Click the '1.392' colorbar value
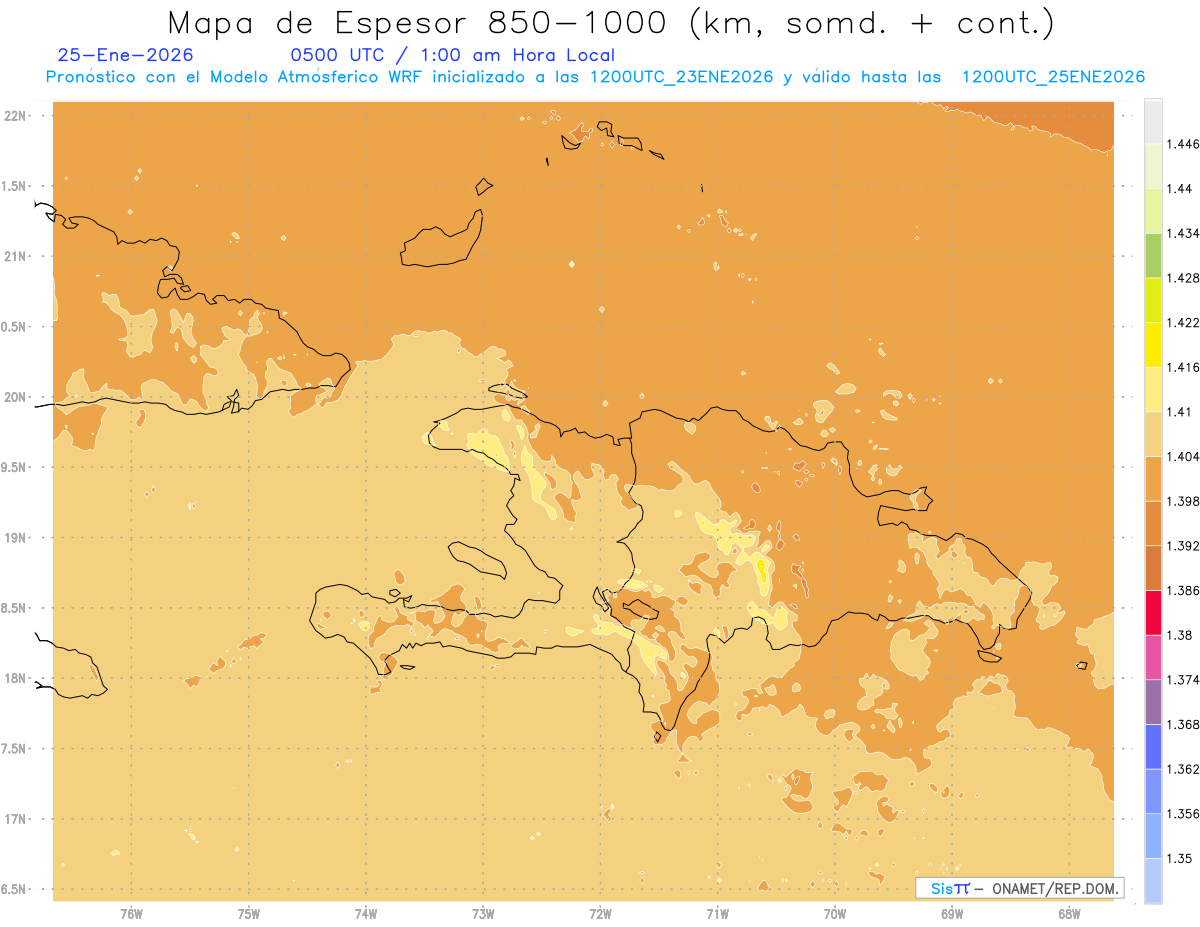Screen dimensions: 1200x927 click(x=1183, y=546)
